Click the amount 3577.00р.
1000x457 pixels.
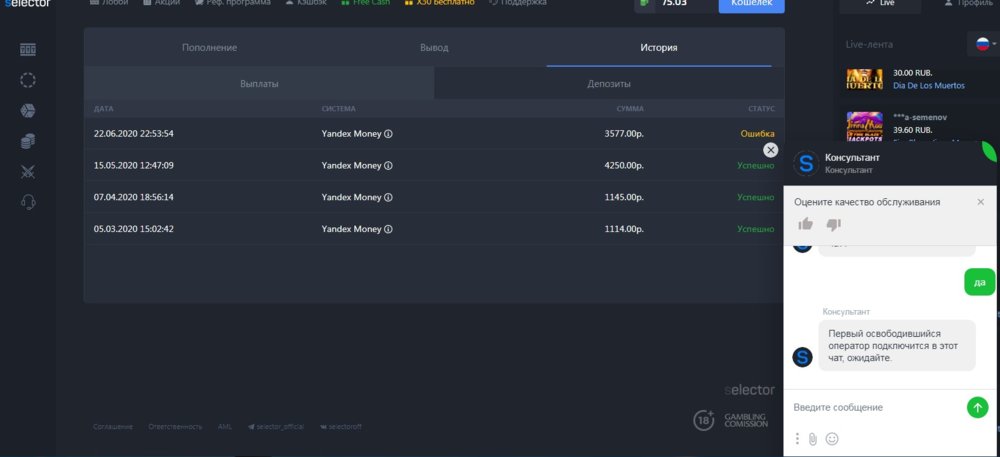click(624, 134)
